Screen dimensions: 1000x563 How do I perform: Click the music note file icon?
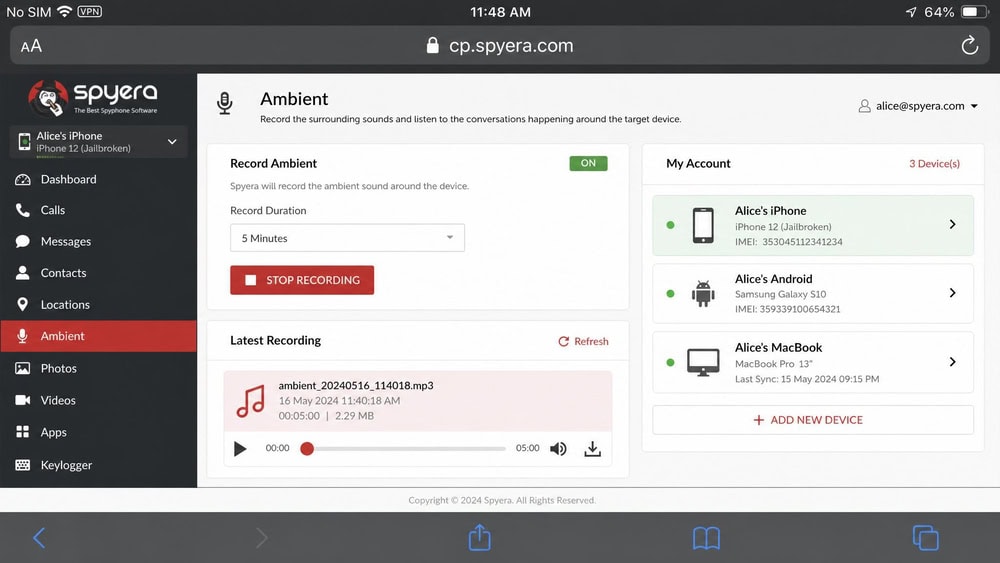coord(251,401)
